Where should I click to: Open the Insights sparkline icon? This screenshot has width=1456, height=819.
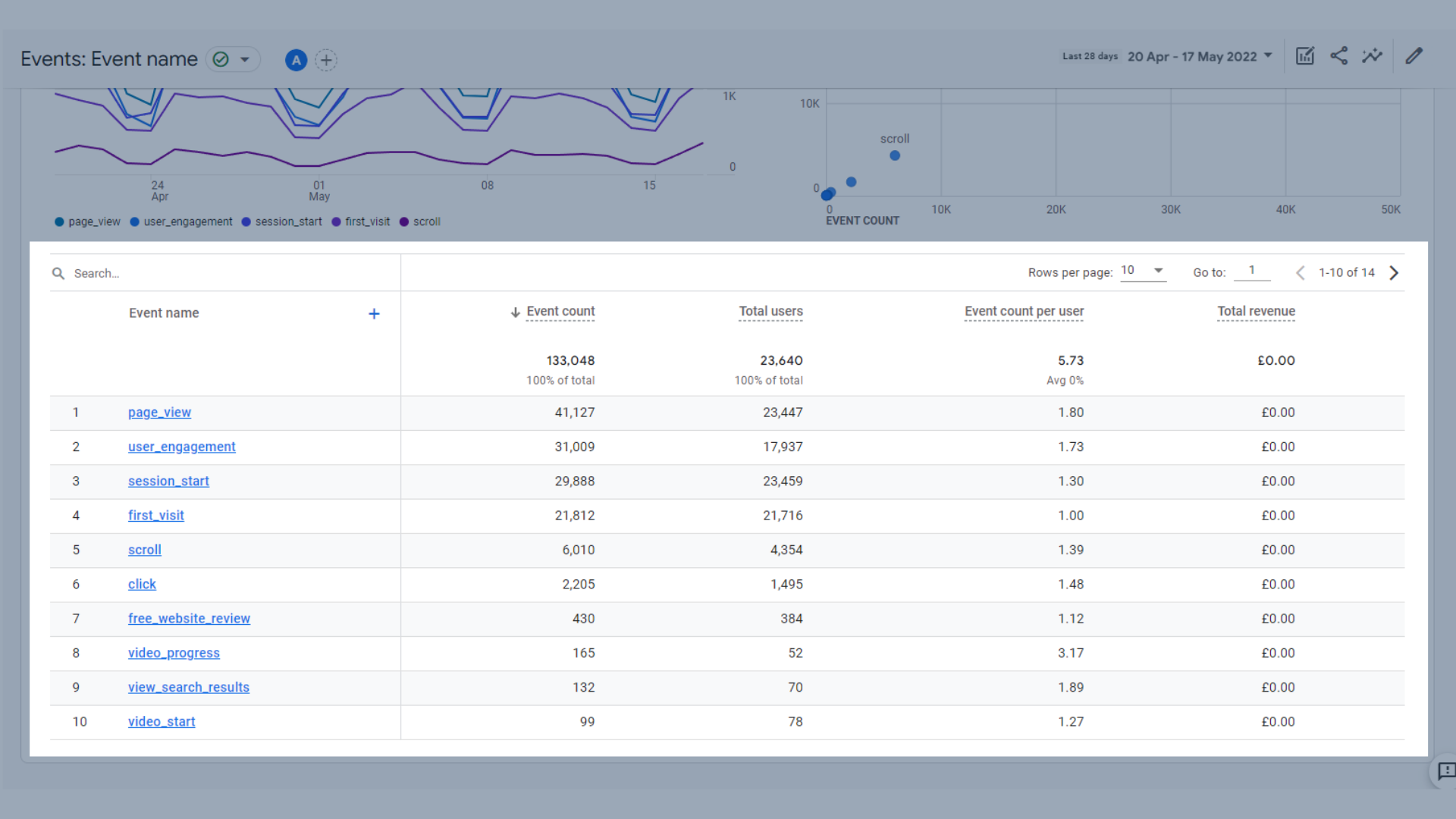pos(1372,56)
